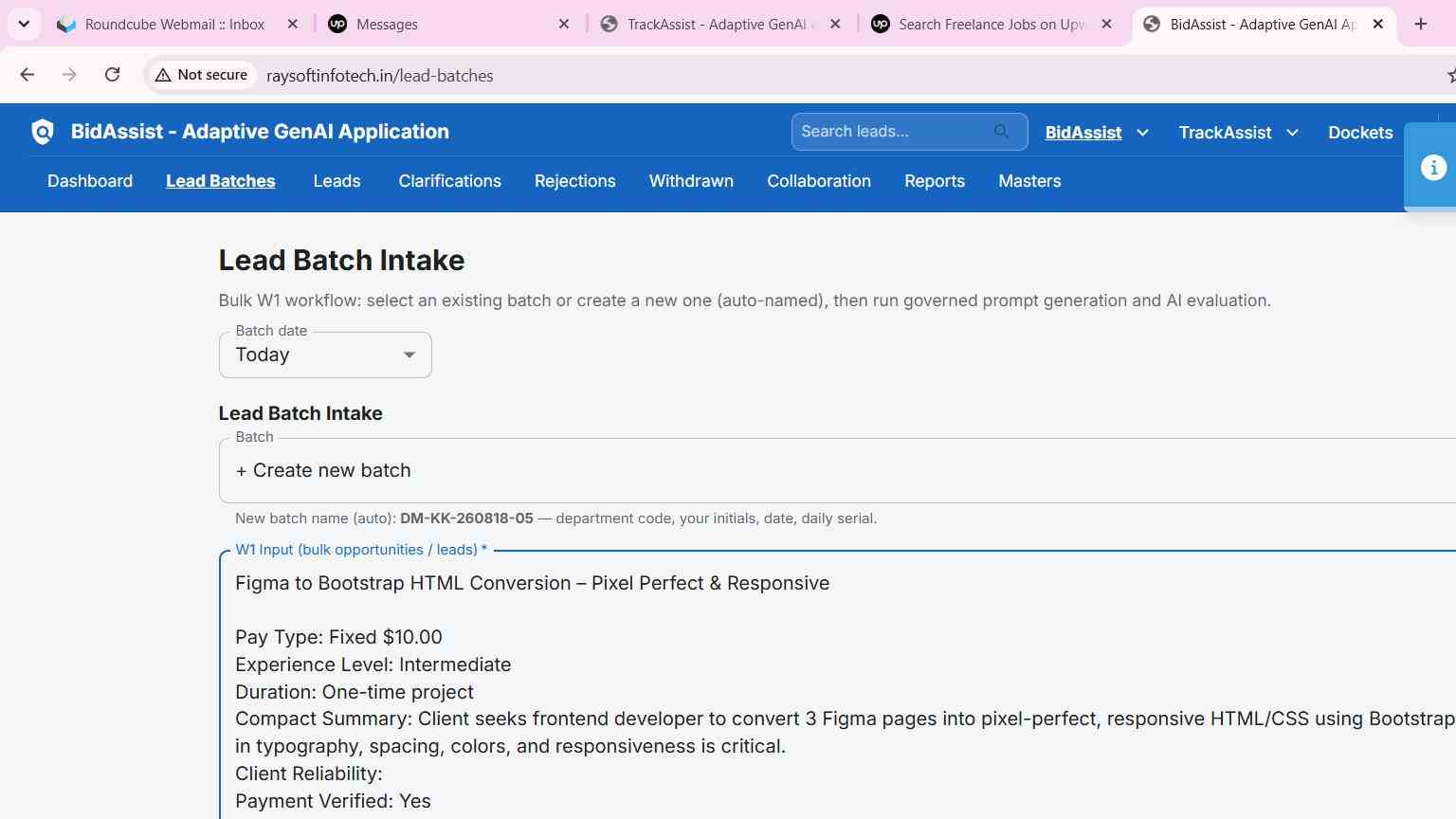Reload the page with the refresh icon
The image size is (1456, 819).
[112, 75]
